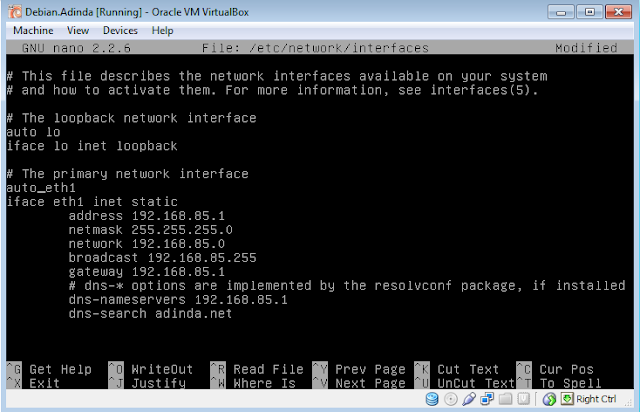Screen dimensions: 640x412
Task: Click the Right Ctrl host key label
Action: (x=596, y=399)
